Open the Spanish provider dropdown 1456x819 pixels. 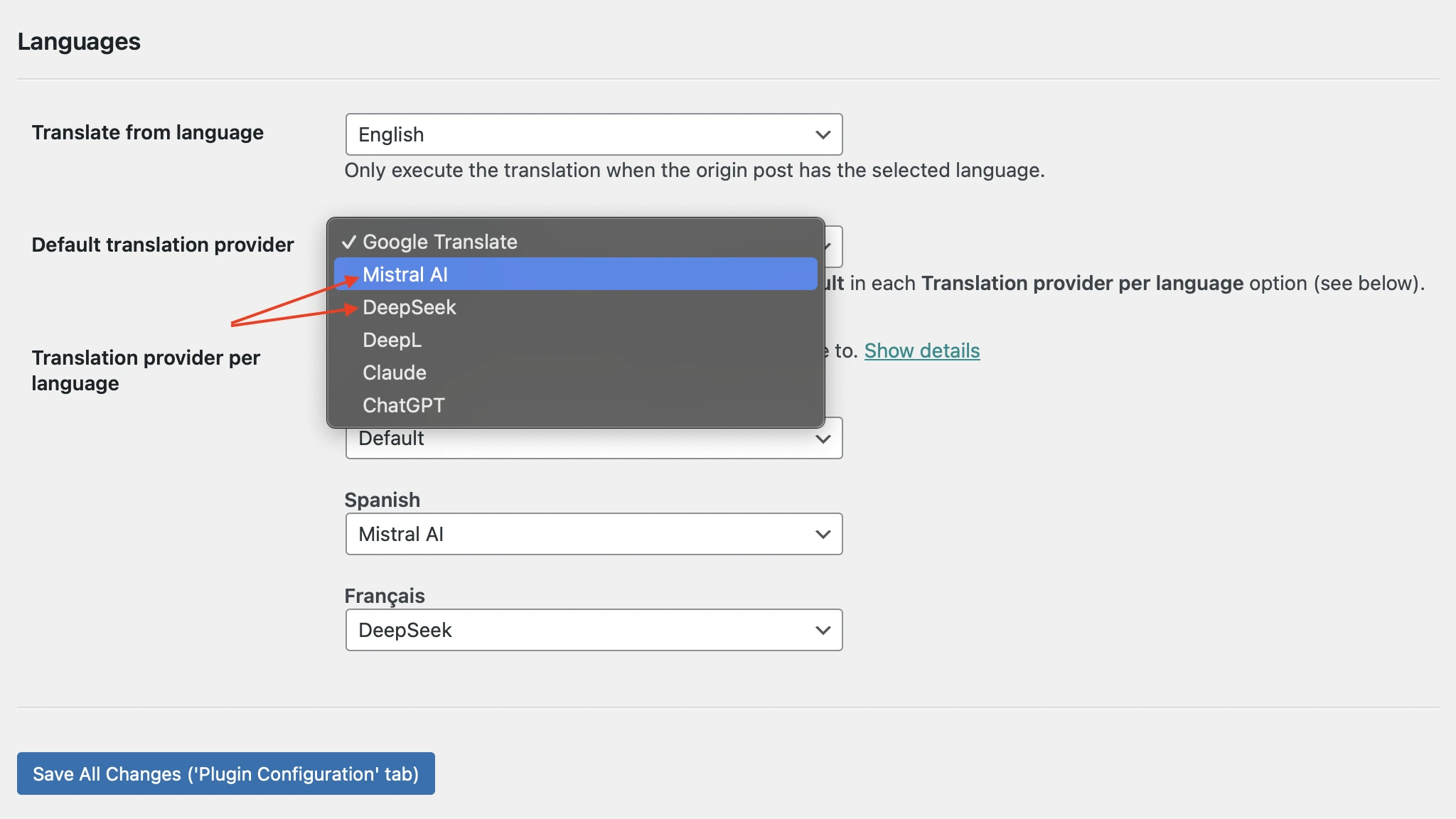593,534
